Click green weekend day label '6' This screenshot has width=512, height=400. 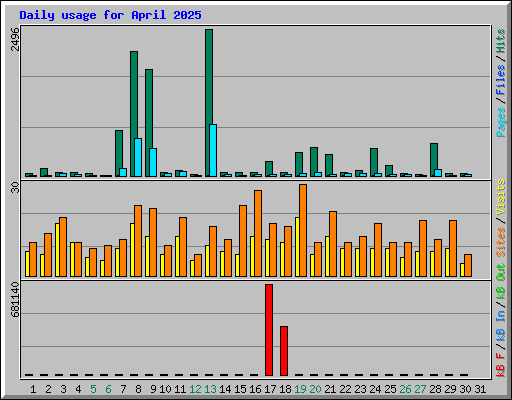pos(108,389)
